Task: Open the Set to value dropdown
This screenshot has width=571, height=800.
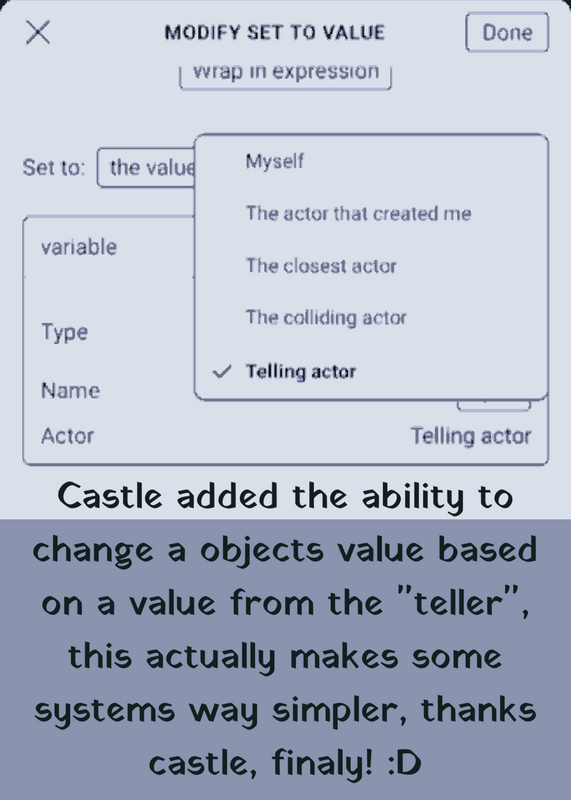Action: coord(146,167)
